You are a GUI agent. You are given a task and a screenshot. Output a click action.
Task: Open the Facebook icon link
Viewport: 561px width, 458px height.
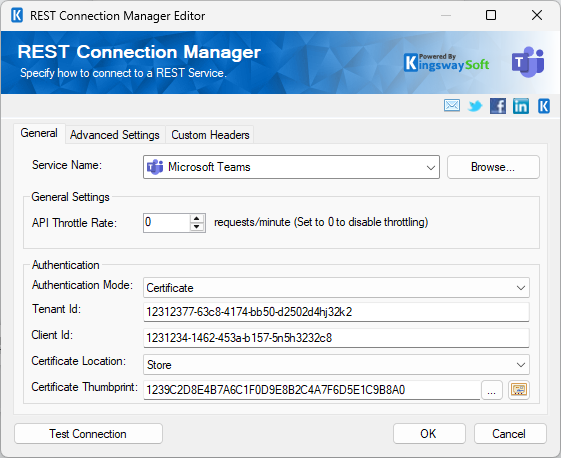[498, 106]
